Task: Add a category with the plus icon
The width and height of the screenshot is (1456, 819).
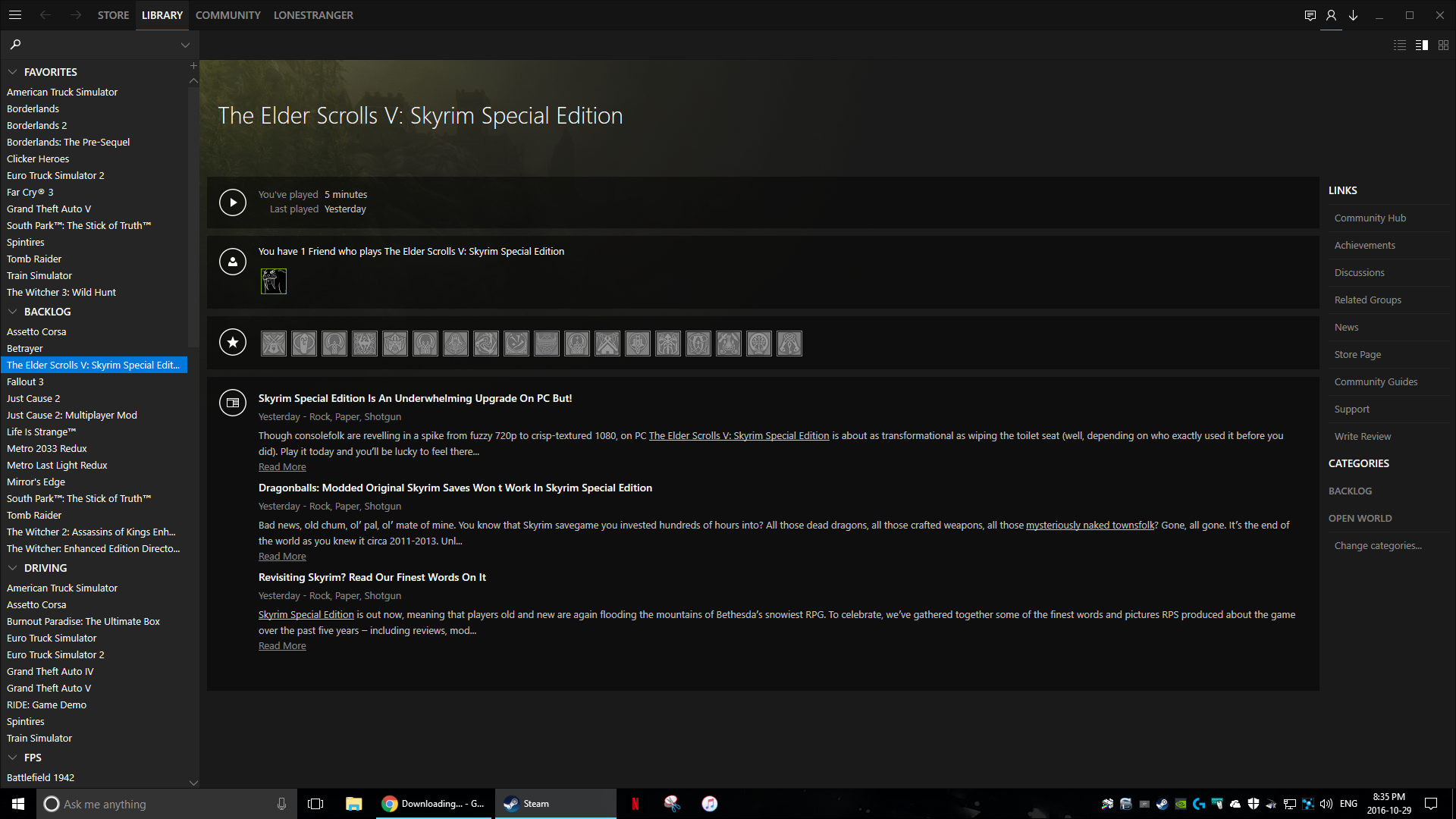Action: 193,66
